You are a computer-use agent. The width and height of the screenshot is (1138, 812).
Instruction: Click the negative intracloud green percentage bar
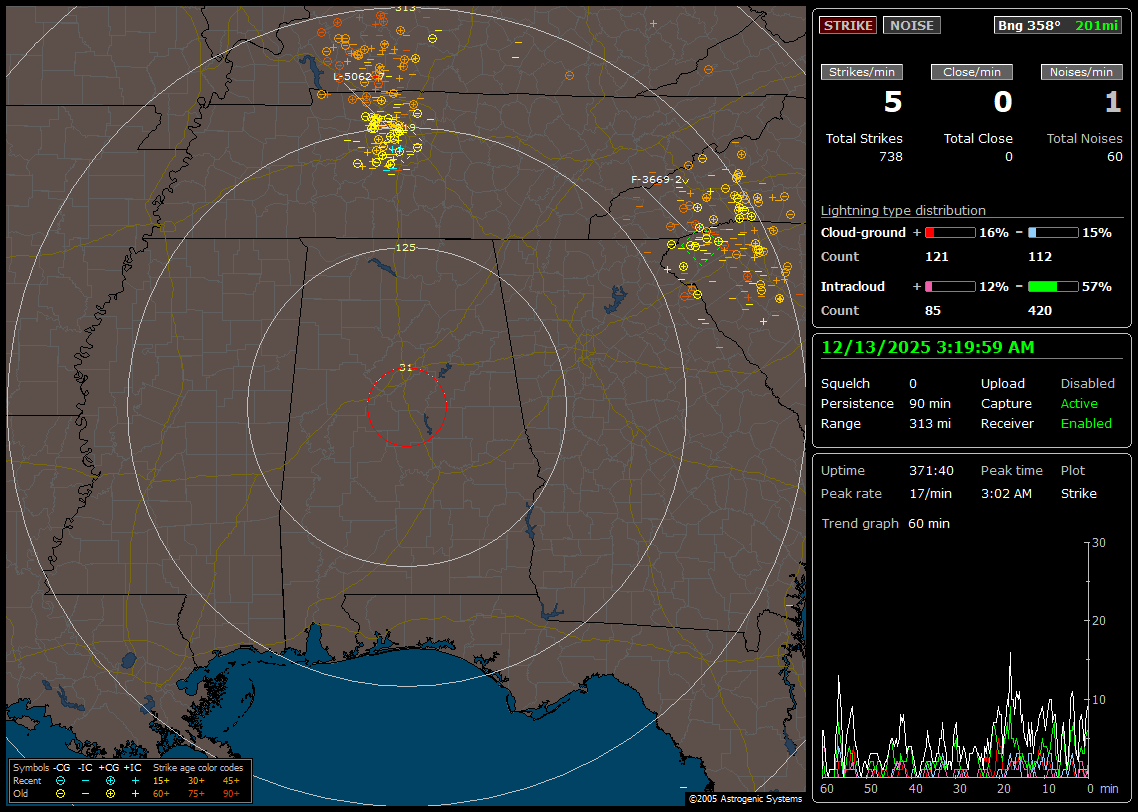[x=1052, y=286]
